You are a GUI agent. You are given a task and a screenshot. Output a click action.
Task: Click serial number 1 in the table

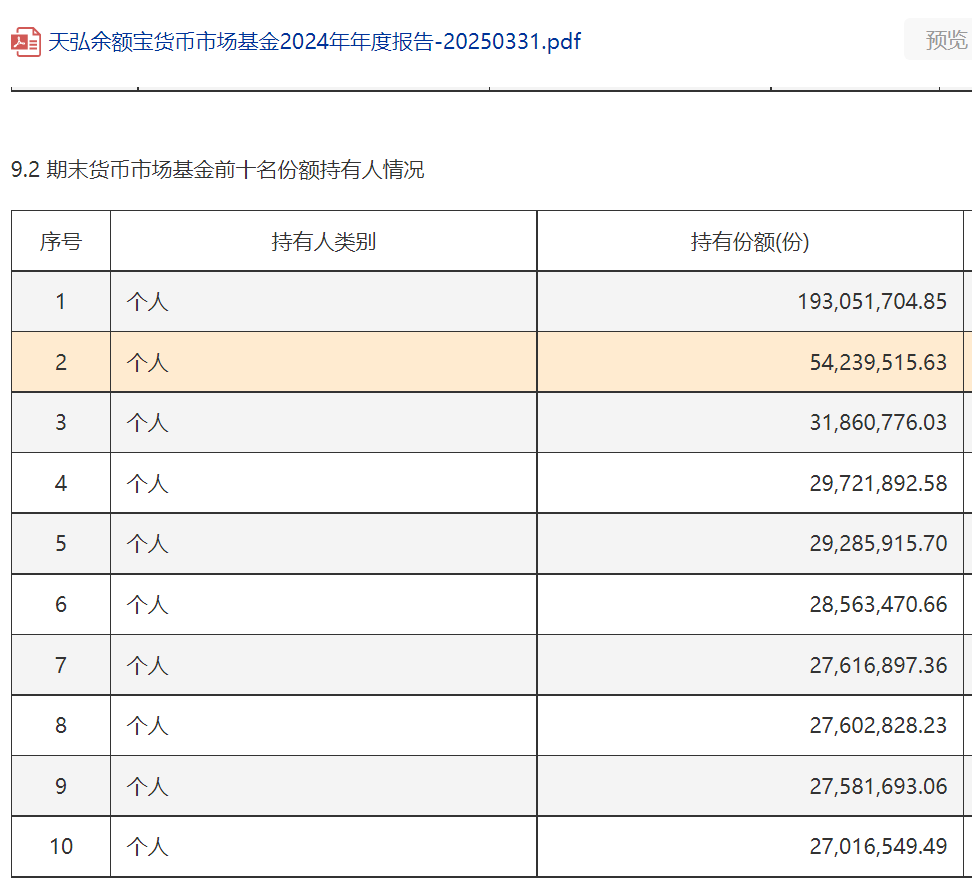(61, 302)
